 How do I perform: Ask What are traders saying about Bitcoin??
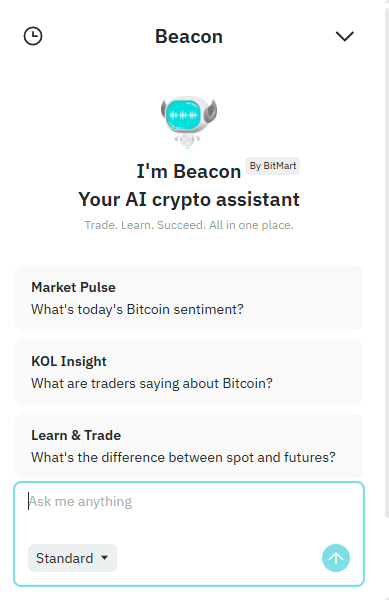152,383
